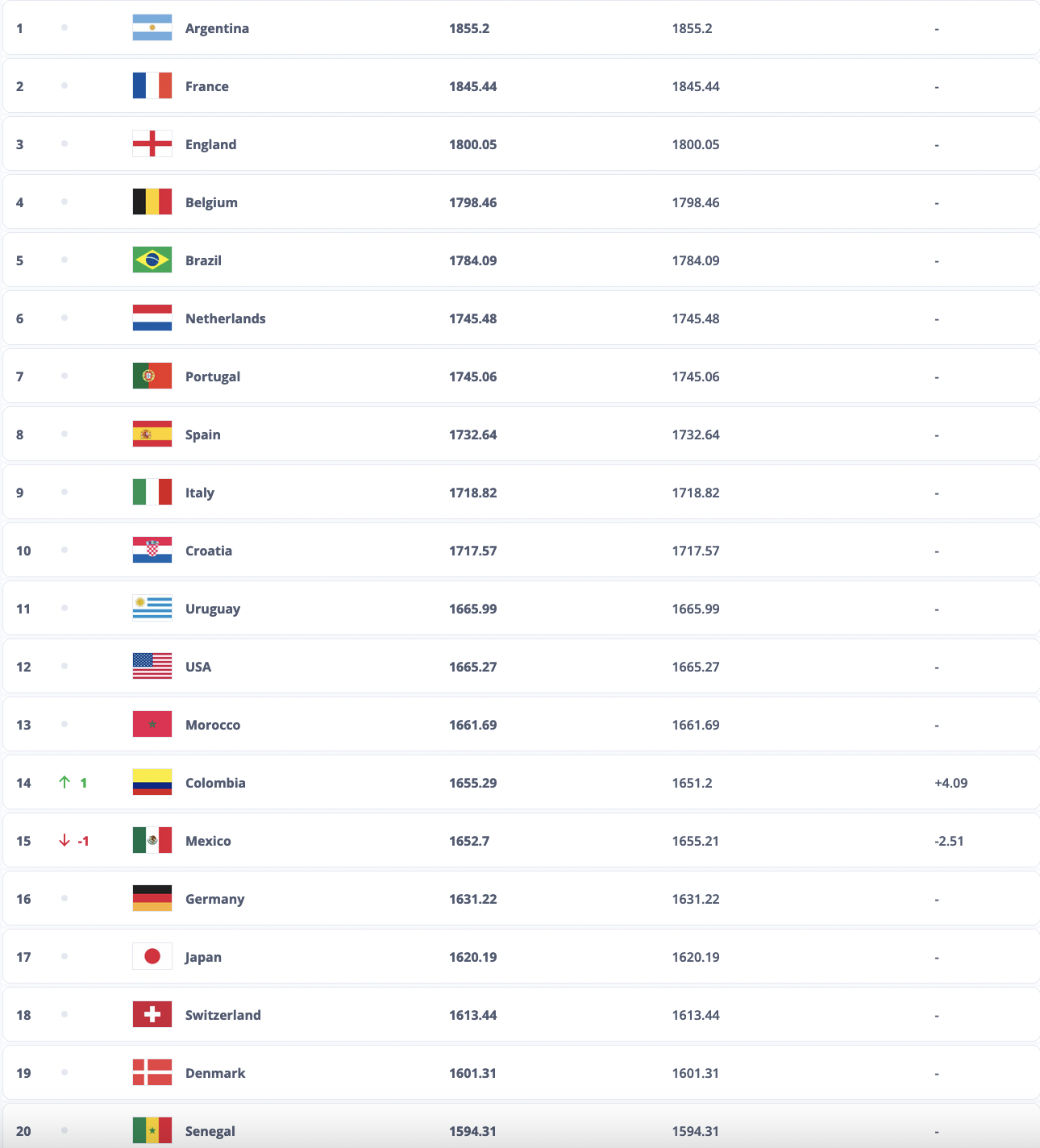Click the Spain ranking row

521,434
